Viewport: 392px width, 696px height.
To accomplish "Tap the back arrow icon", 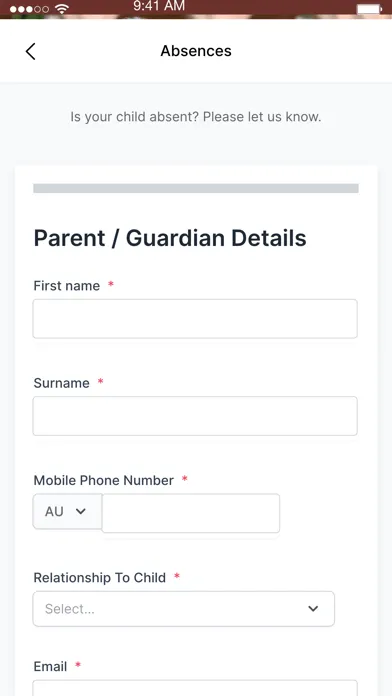I will 30,51.
